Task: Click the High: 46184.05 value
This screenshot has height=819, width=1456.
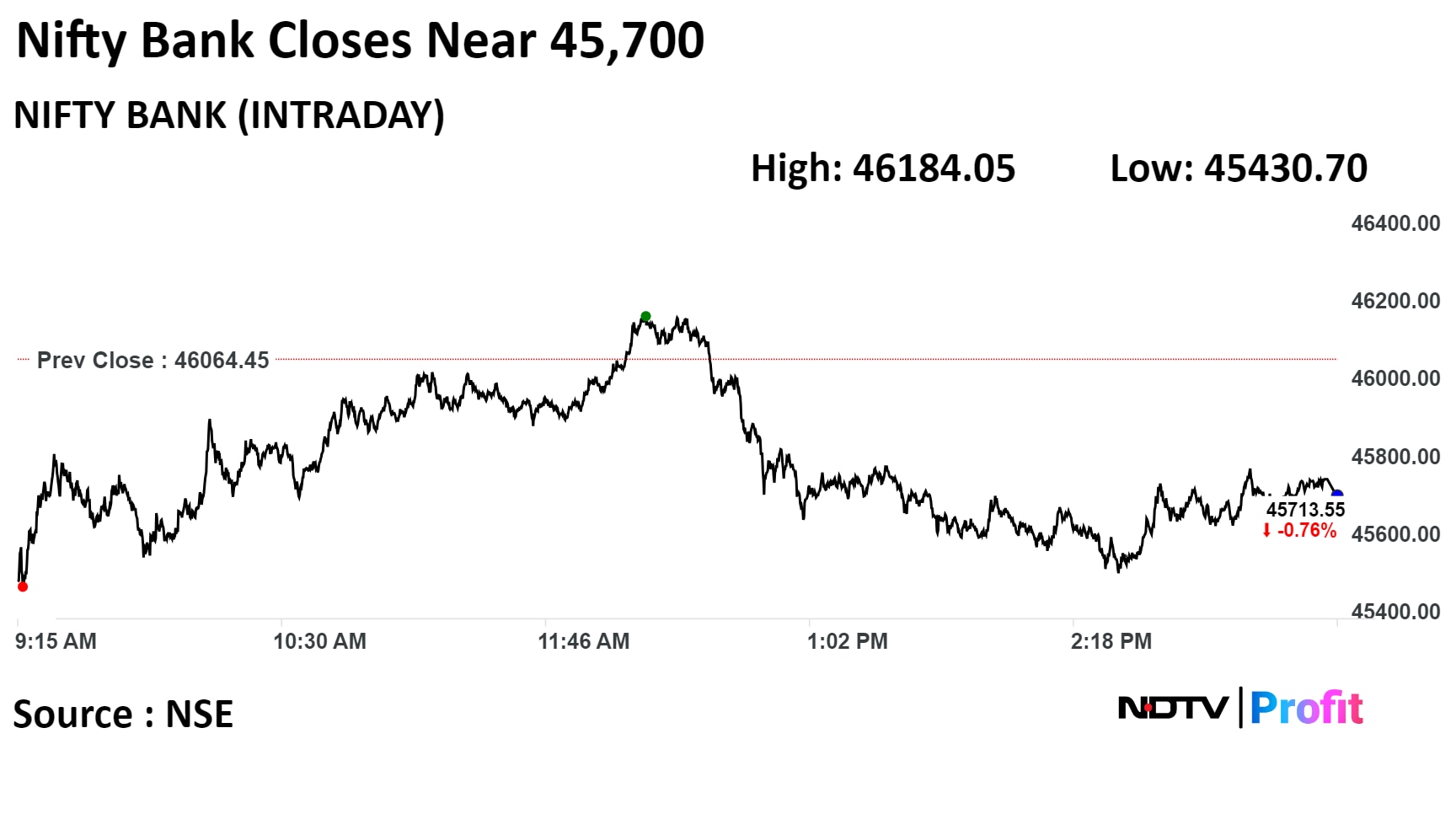Action: point(883,169)
